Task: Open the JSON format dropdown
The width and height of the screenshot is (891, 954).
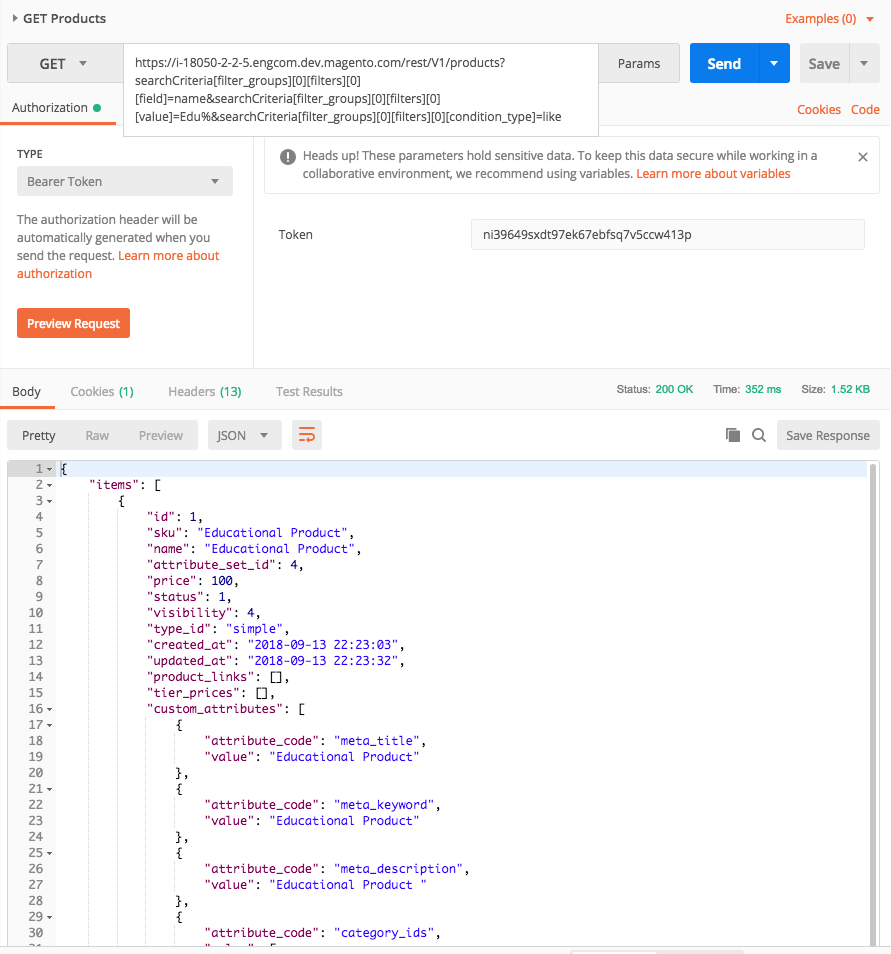Action: pos(244,435)
